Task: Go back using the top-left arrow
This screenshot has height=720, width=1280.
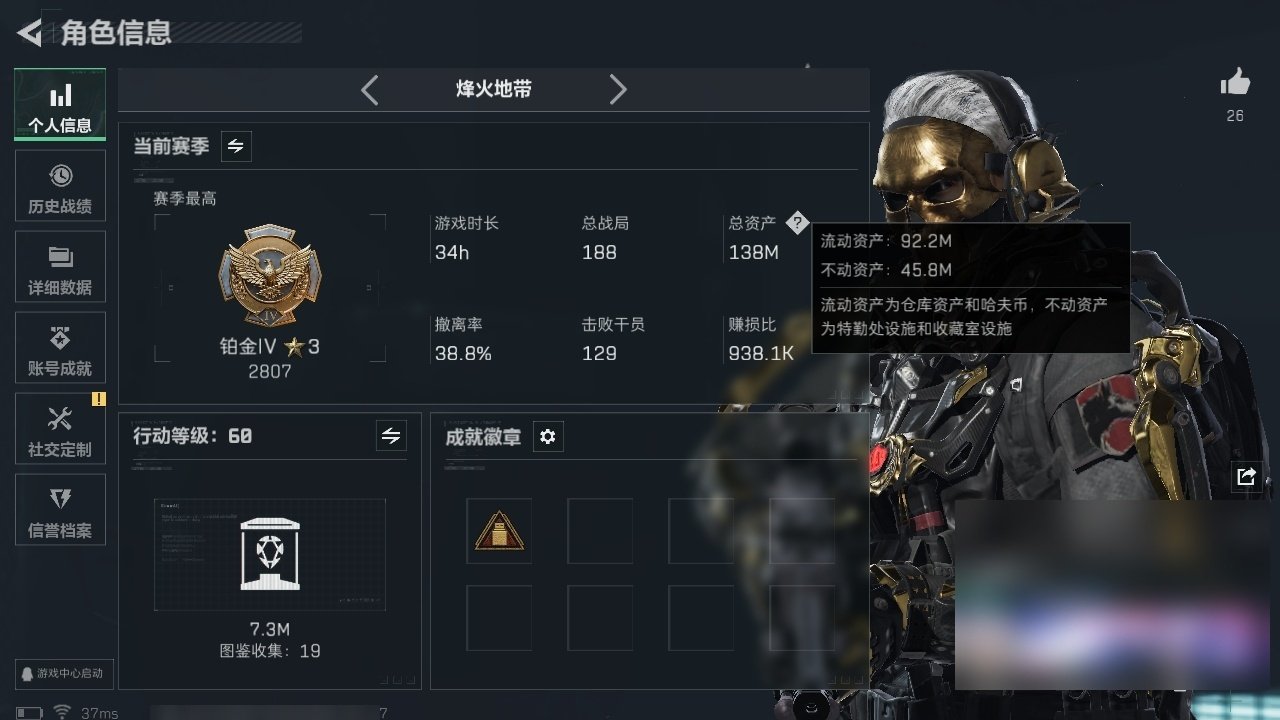Action: (x=30, y=33)
